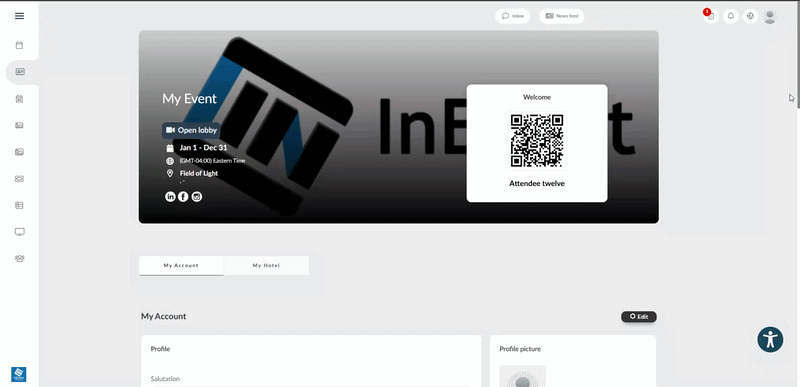Click the calendar icon beside Jan 1 - Dec 31

(170, 148)
